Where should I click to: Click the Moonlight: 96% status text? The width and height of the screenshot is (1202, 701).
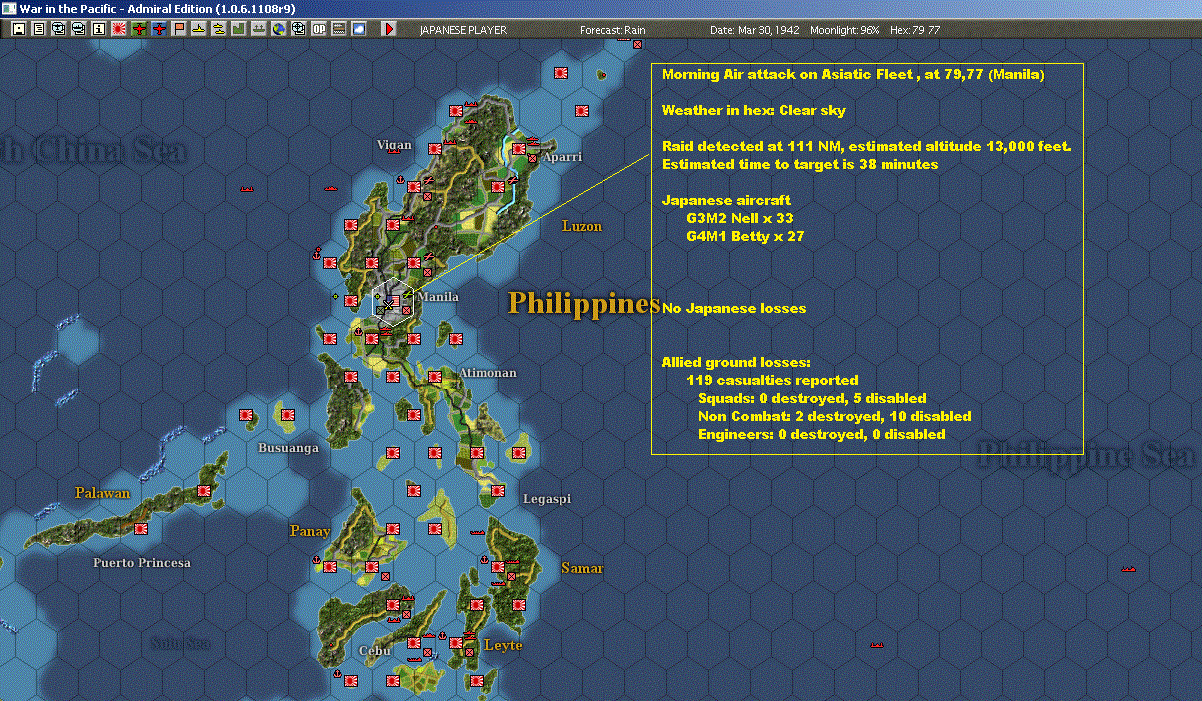click(x=845, y=30)
